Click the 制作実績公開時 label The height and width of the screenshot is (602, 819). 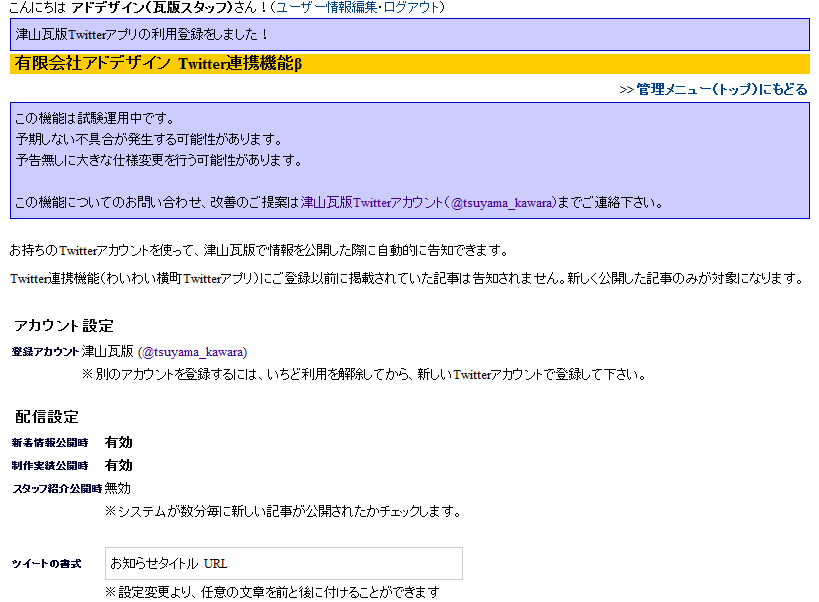click(x=50, y=466)
